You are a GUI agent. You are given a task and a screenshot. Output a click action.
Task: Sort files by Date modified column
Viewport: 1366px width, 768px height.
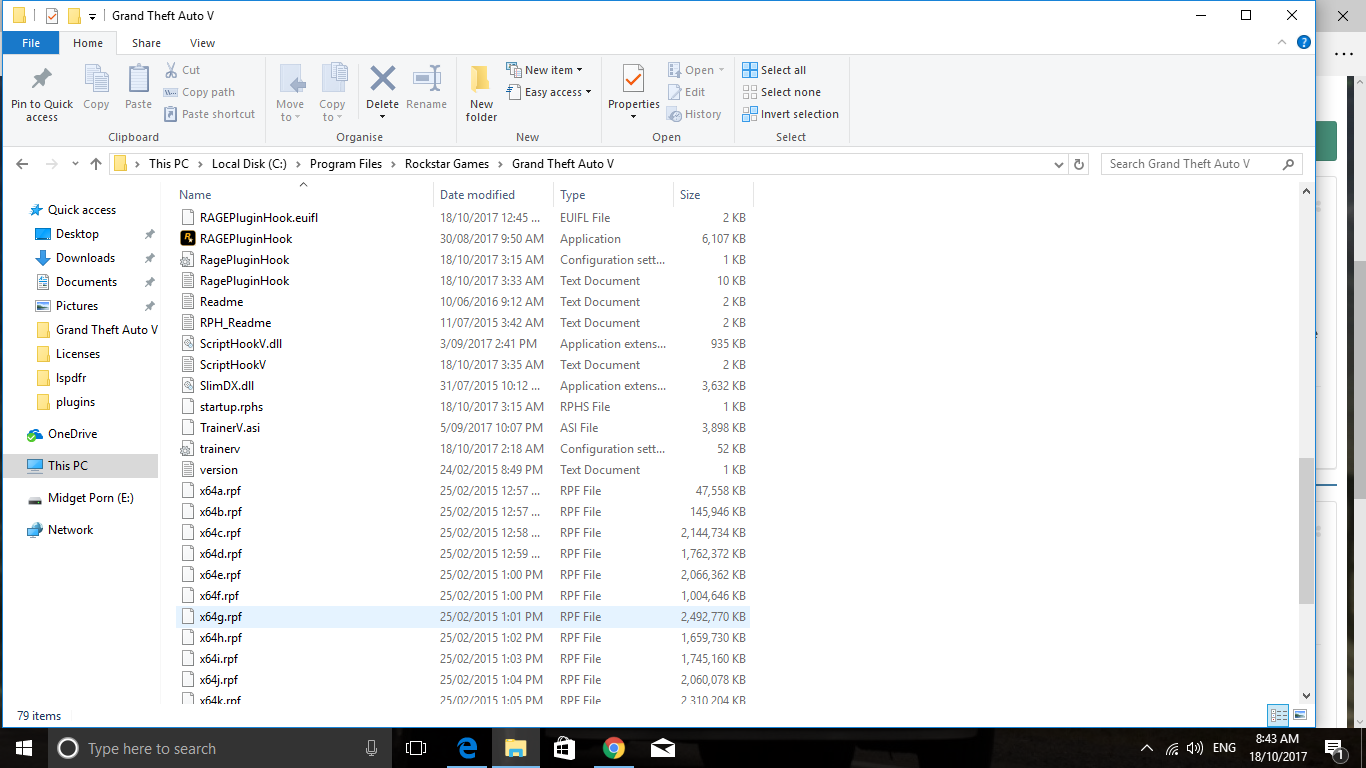pyautogui.click(x=477, y=195)
